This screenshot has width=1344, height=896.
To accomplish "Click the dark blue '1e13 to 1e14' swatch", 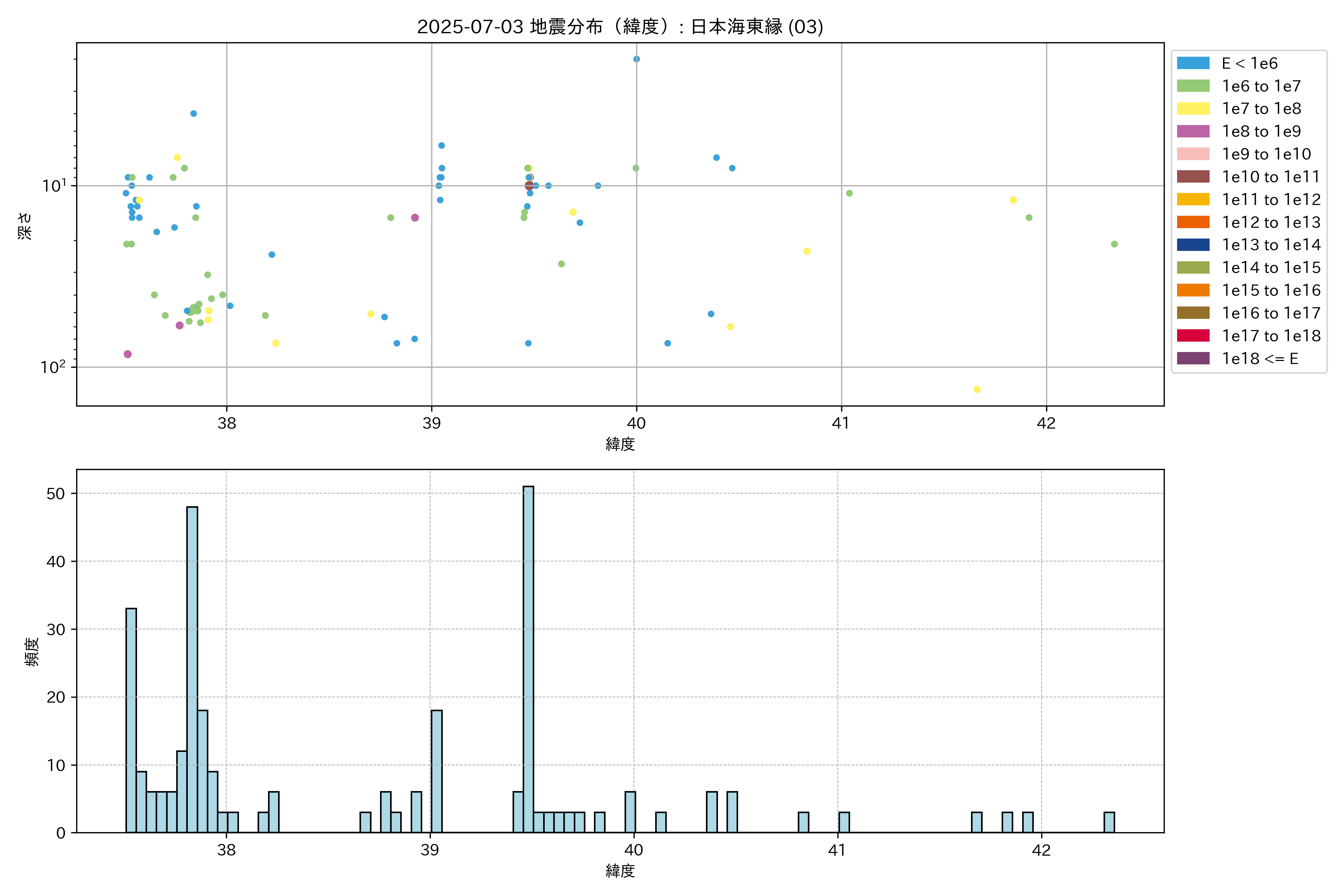I will (x=1192, y=245).
